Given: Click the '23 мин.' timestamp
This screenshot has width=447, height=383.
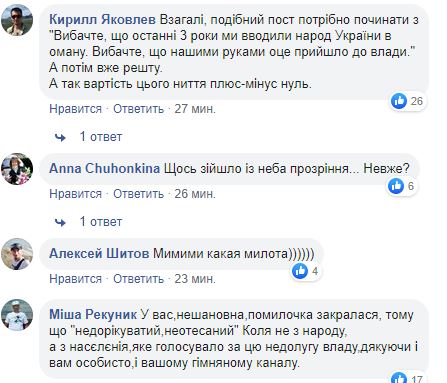Looking at the screenshot, I should point(195,279).
